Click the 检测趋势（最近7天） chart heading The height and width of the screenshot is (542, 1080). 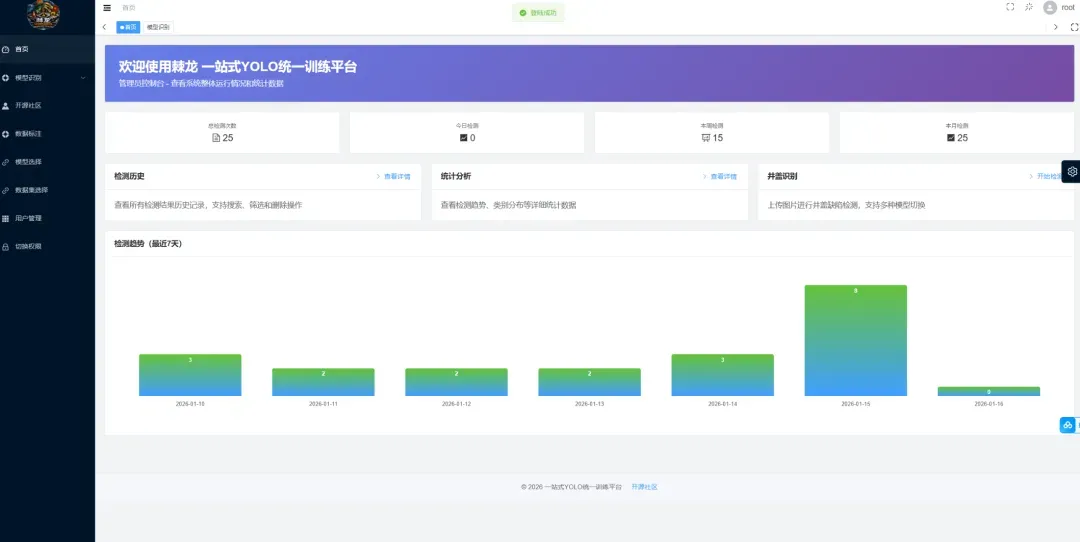(x=148, y=244)
